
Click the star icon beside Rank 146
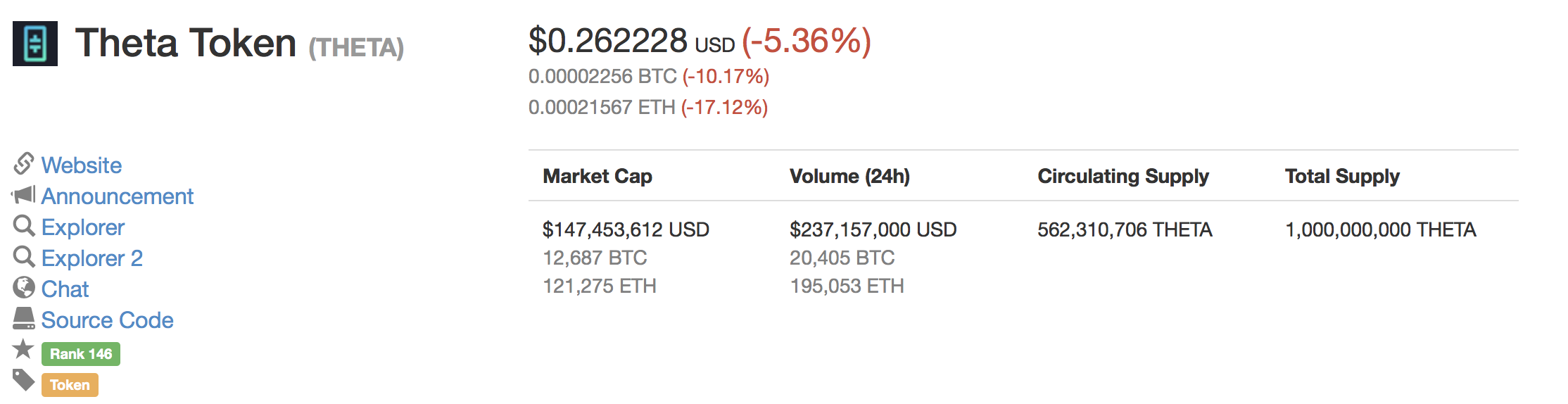23,348
